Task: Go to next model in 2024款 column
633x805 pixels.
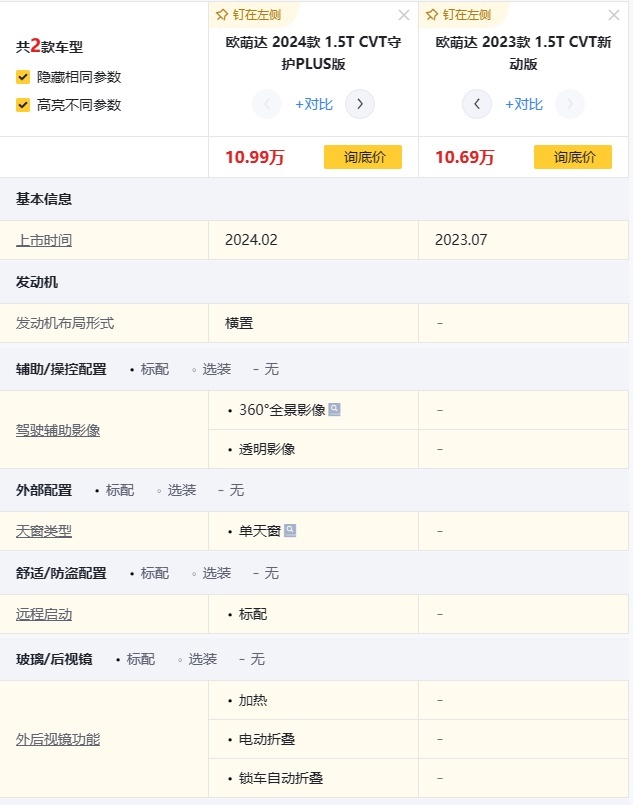Action: [360, 104]
